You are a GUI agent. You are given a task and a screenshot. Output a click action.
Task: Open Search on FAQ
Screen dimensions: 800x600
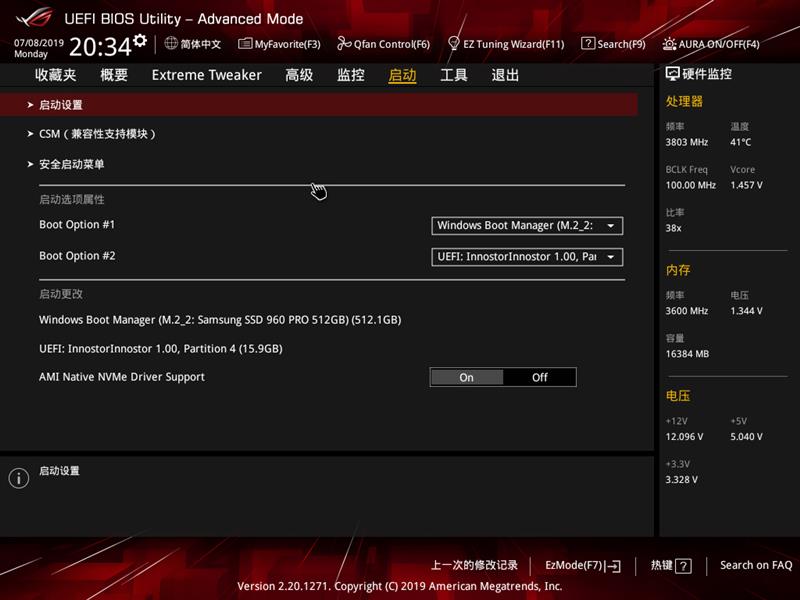point(755,565)
